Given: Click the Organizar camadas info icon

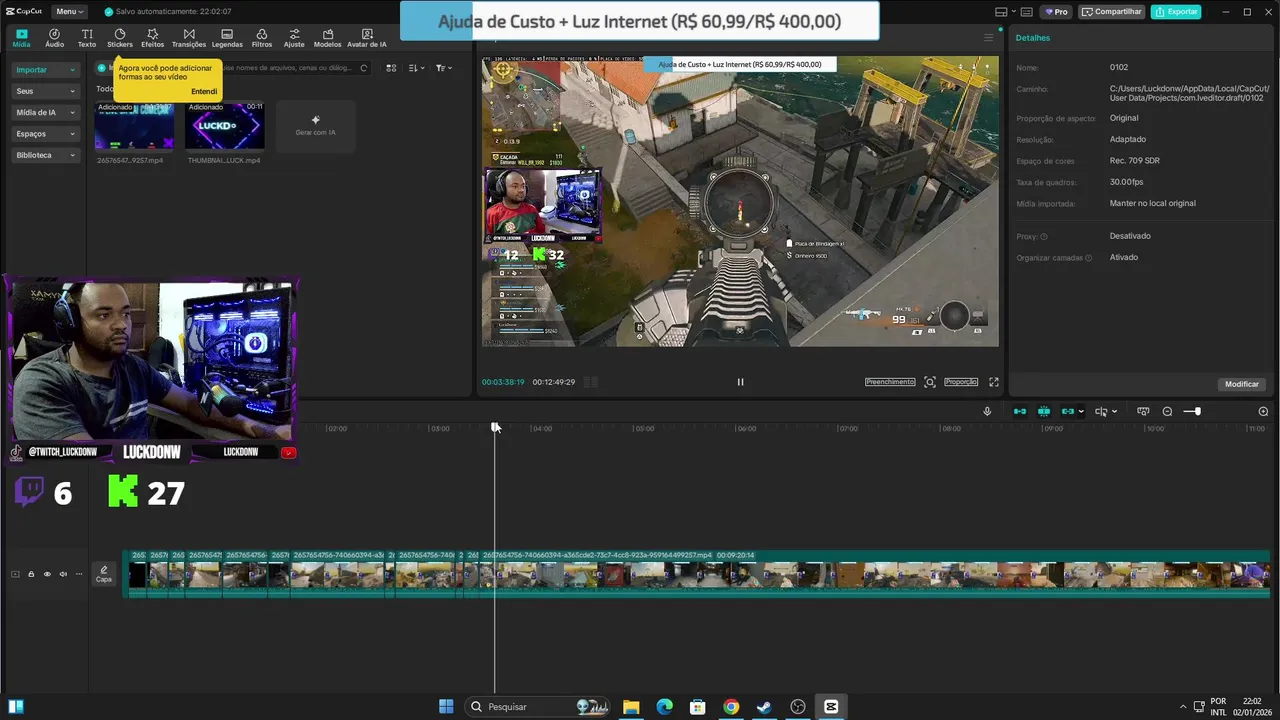Looking at the screenshot, I should pos(1091,258).
